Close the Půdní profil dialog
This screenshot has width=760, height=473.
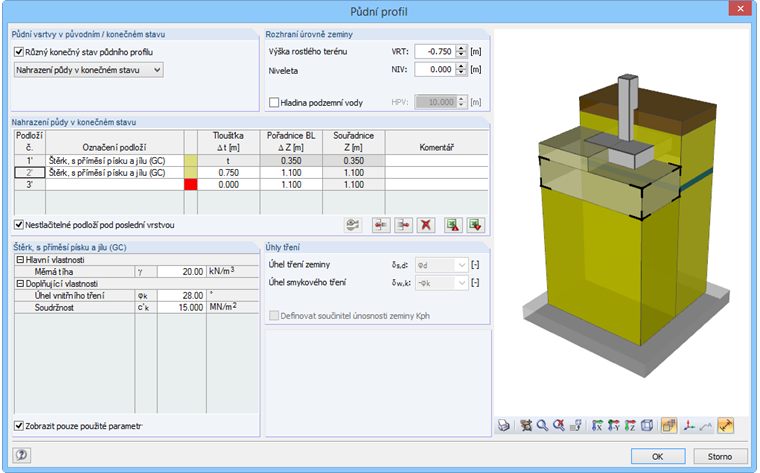coord(740,9)
